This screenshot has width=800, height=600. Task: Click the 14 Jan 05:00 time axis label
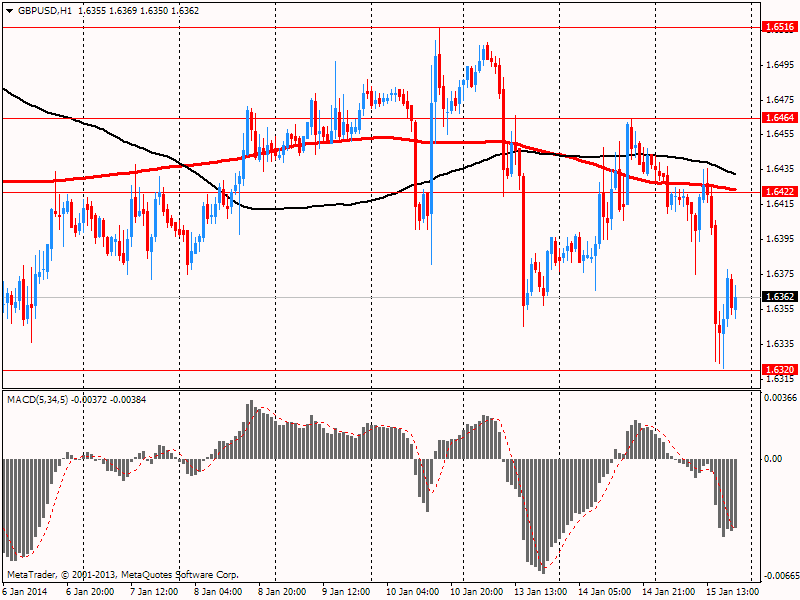coord(605,592)
